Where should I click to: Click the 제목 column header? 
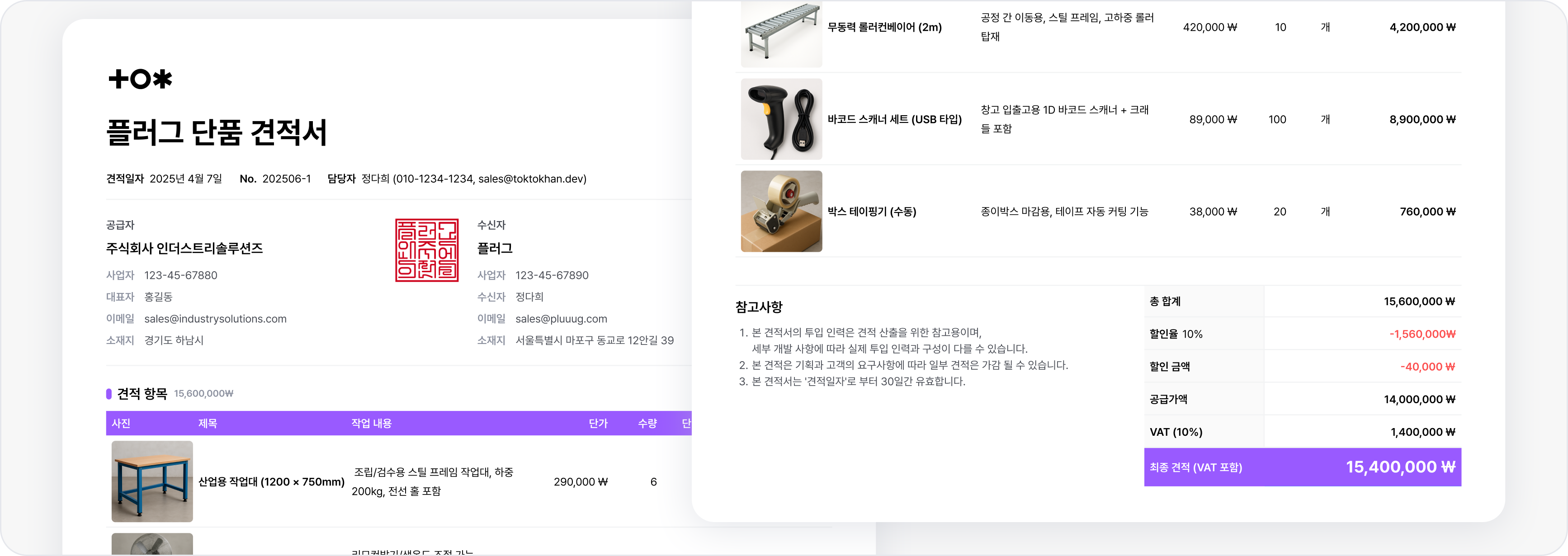208,424
